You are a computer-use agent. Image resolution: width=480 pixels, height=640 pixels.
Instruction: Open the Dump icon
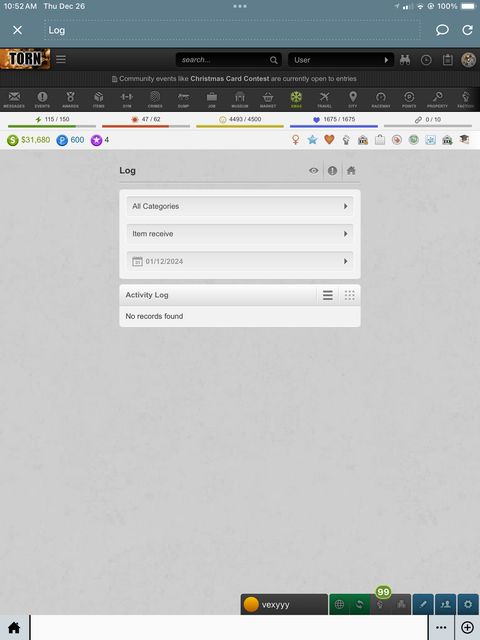[183, 99]
